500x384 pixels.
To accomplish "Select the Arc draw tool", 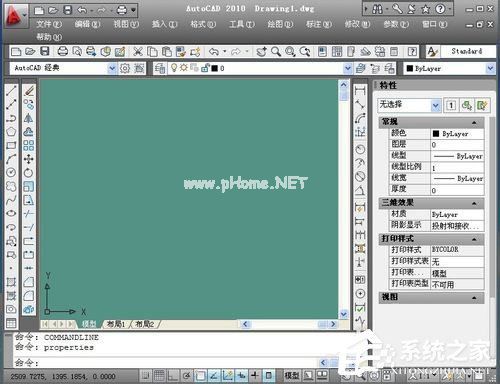I will [11, 159].
